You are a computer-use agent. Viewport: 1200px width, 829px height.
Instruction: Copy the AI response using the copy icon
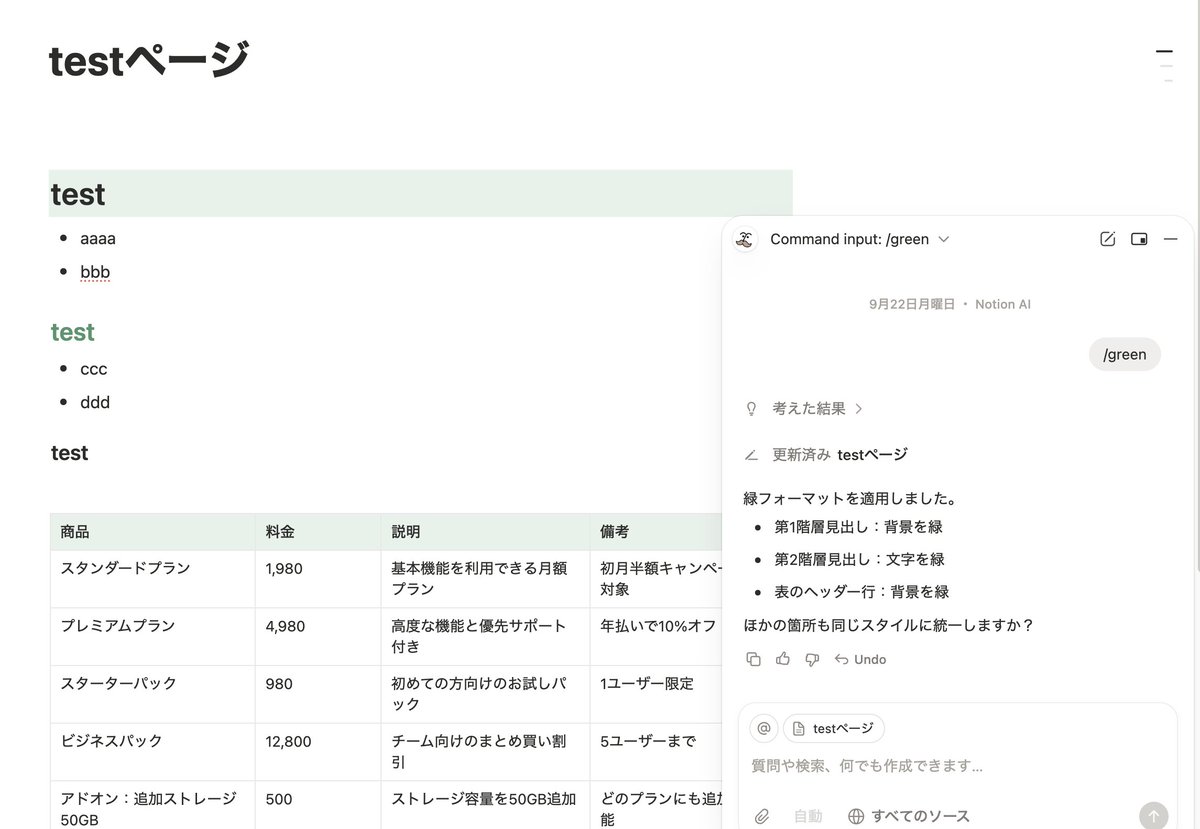pyautogui.click(x=753, y=659)
